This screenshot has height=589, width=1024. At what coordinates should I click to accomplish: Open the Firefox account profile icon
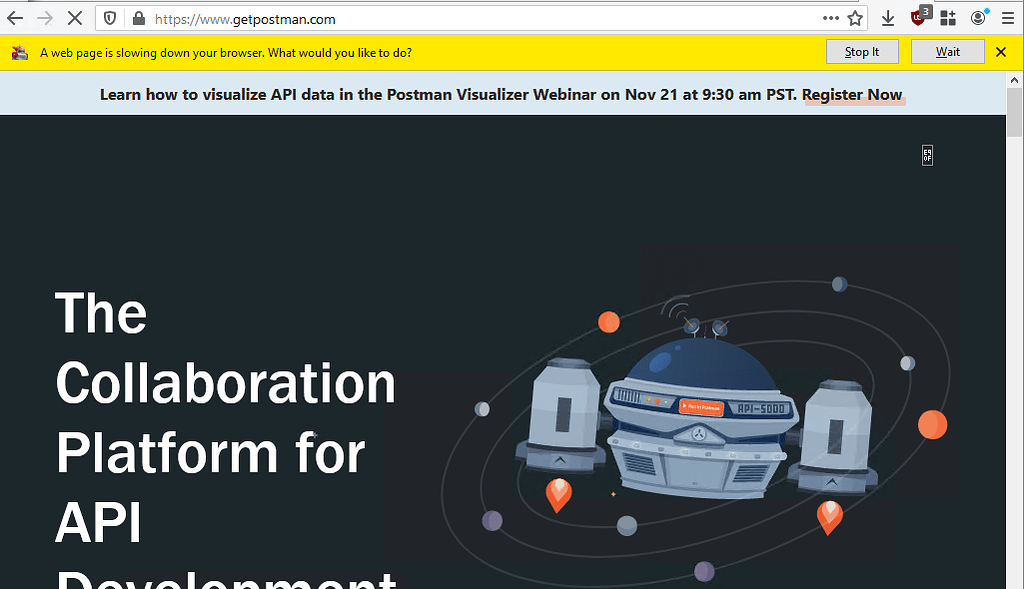coord(977,17)
